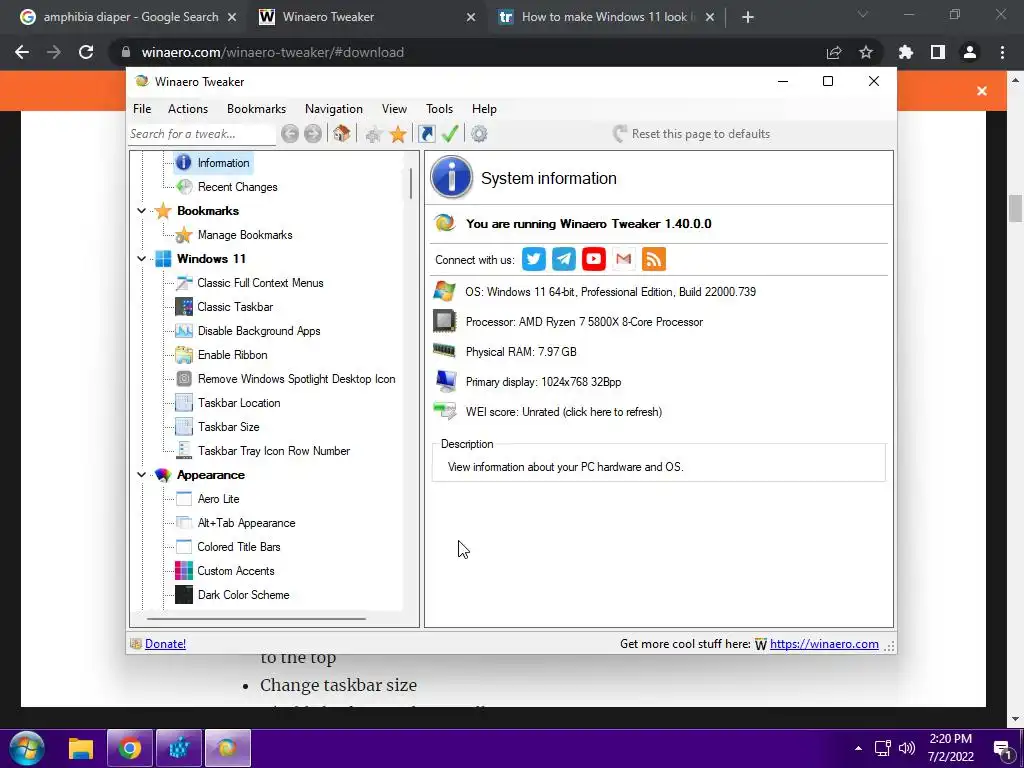Click the volume speaker tray icon

point(907,748)
